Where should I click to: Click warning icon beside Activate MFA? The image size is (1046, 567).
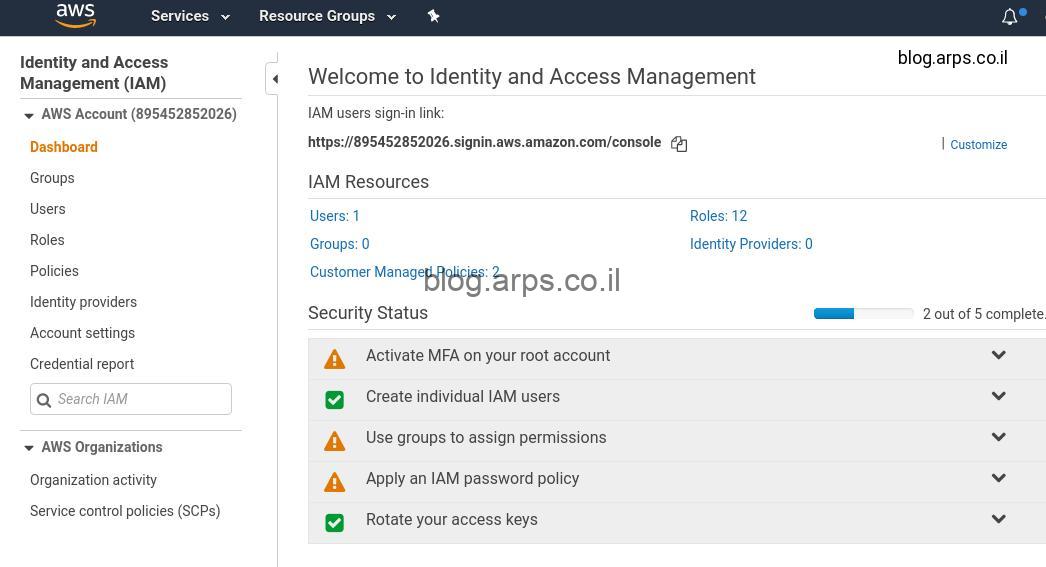pos(334,359)
